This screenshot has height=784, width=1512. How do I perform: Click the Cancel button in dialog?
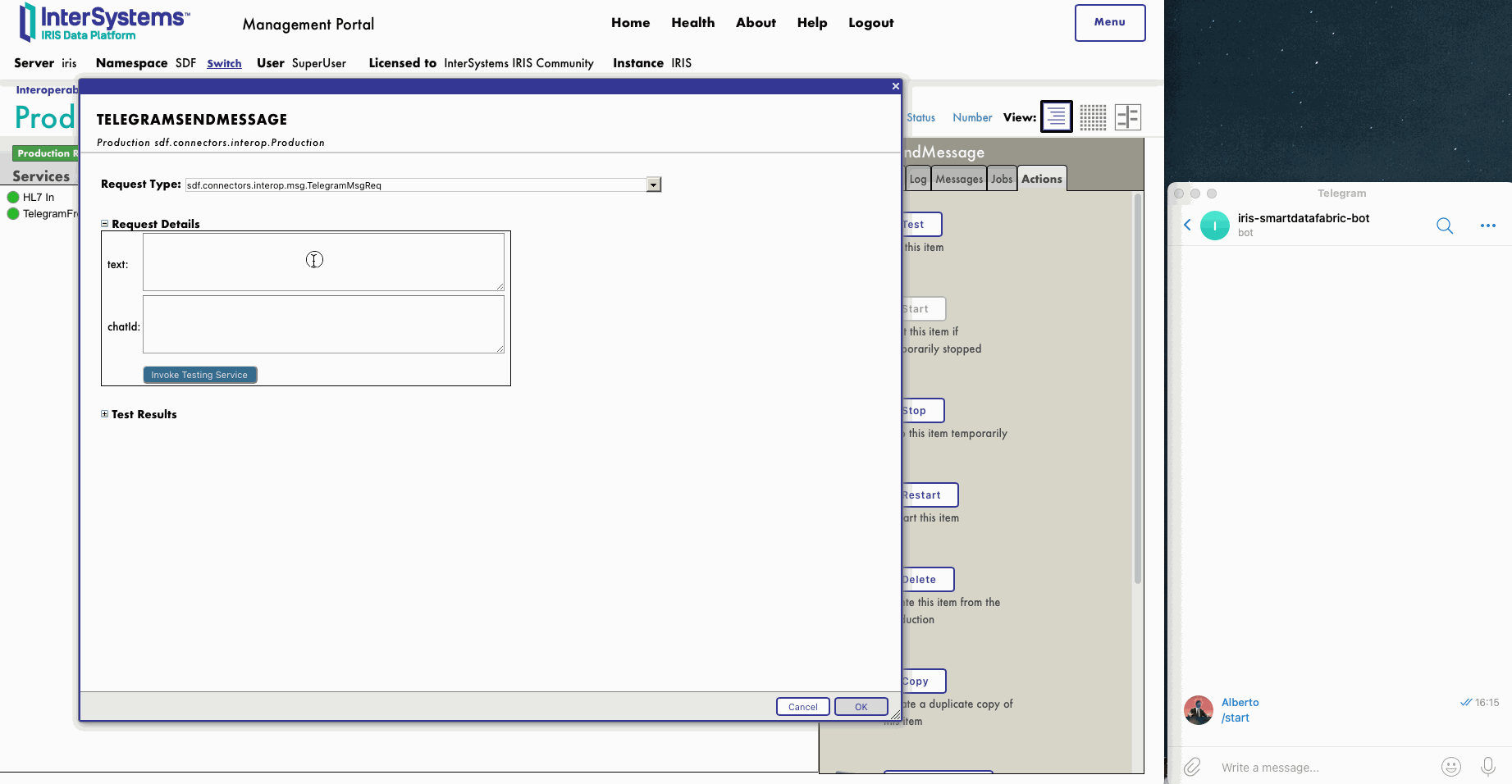(x=803, y=707)
